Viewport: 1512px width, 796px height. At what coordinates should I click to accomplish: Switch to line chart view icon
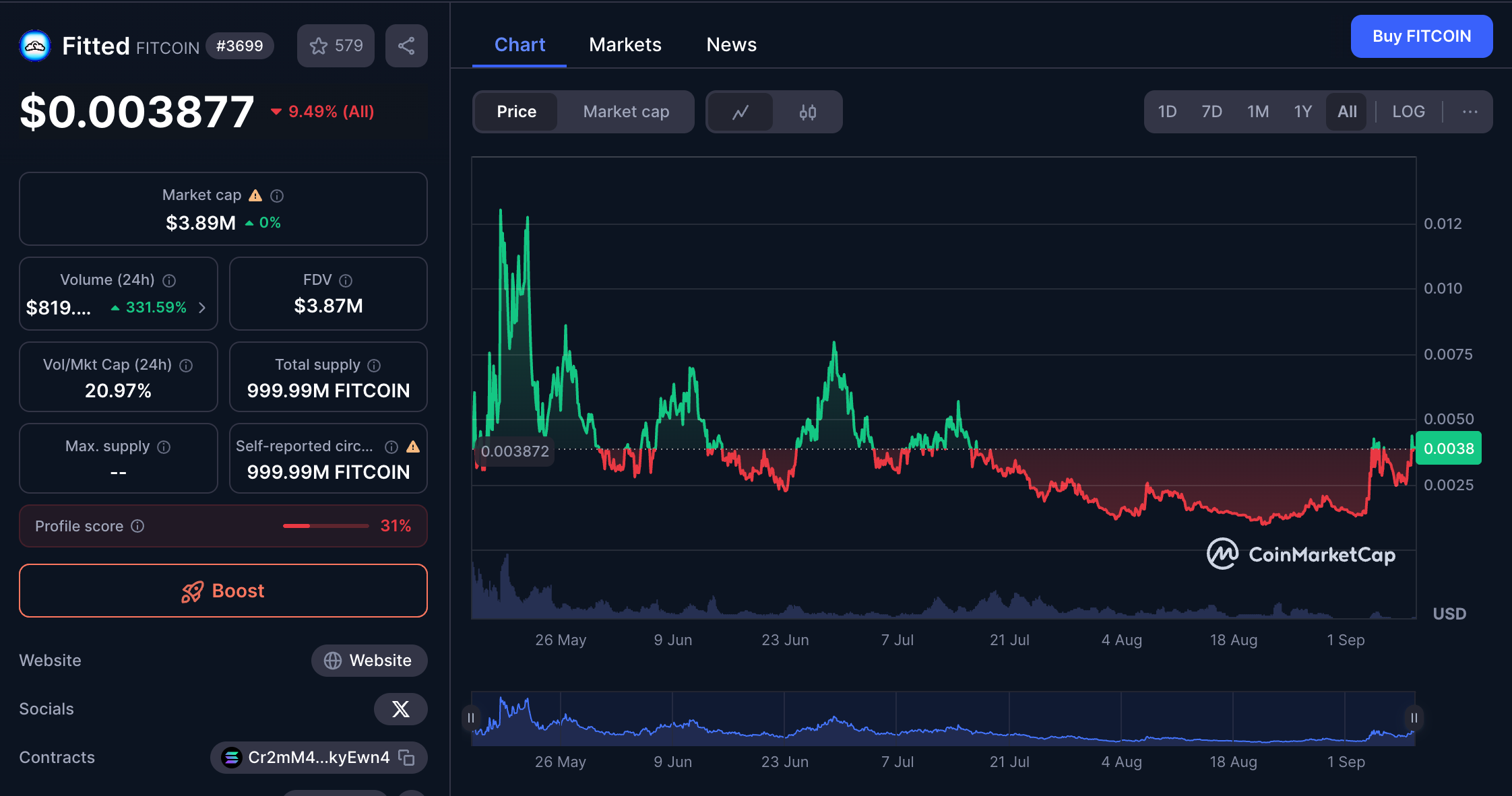[740, 112]
